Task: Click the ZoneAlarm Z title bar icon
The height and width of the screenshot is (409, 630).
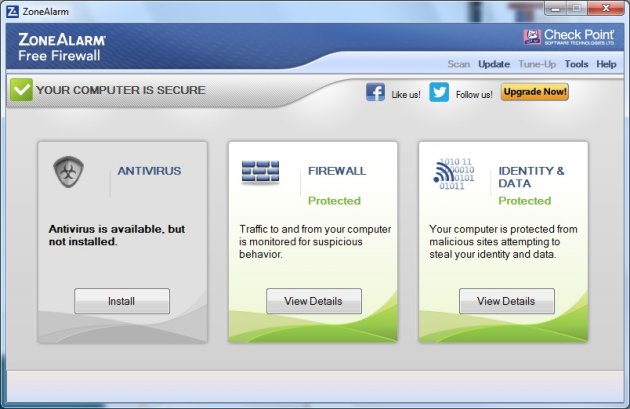Action: [x=12, y=12]
